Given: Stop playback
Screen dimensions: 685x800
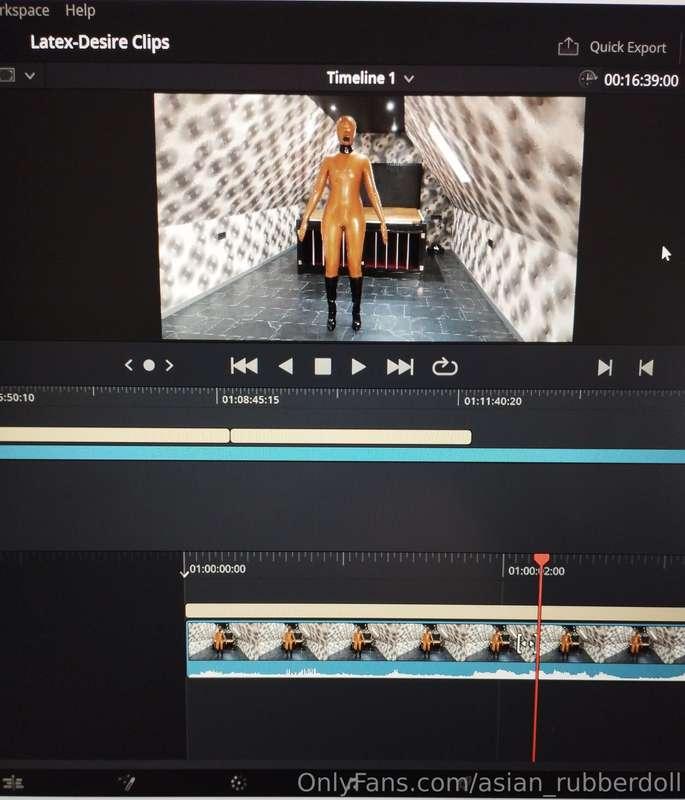Looking at the screenshot, I should (x=322, y=366).
